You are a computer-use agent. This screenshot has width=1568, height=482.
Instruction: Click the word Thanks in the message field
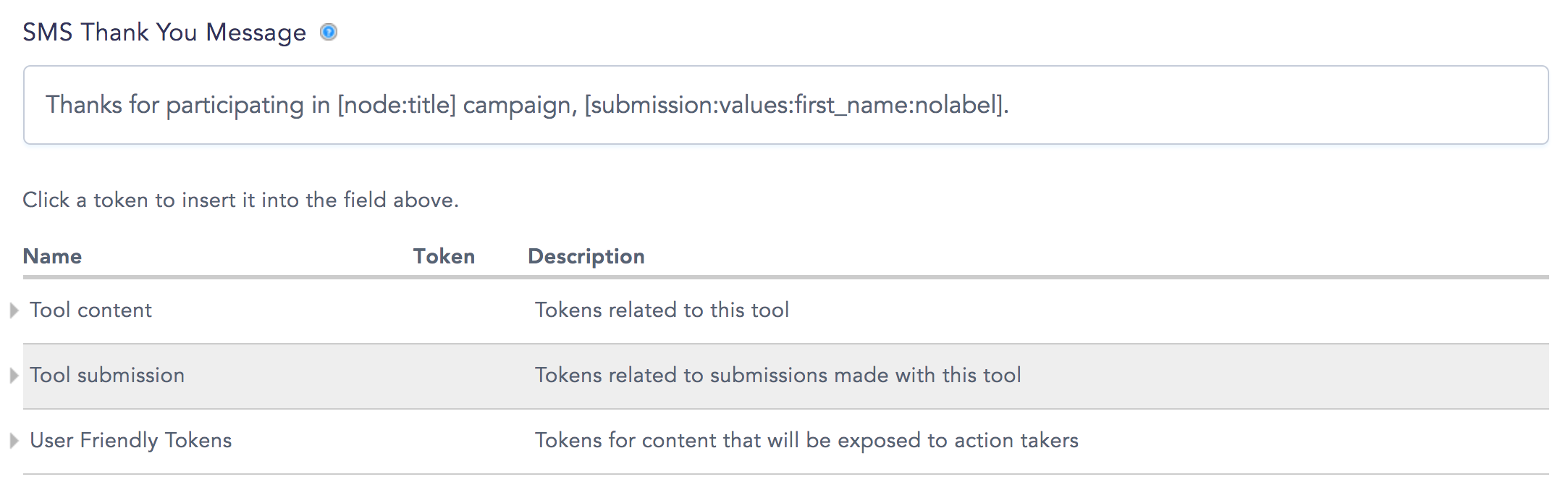coord(84,105)
